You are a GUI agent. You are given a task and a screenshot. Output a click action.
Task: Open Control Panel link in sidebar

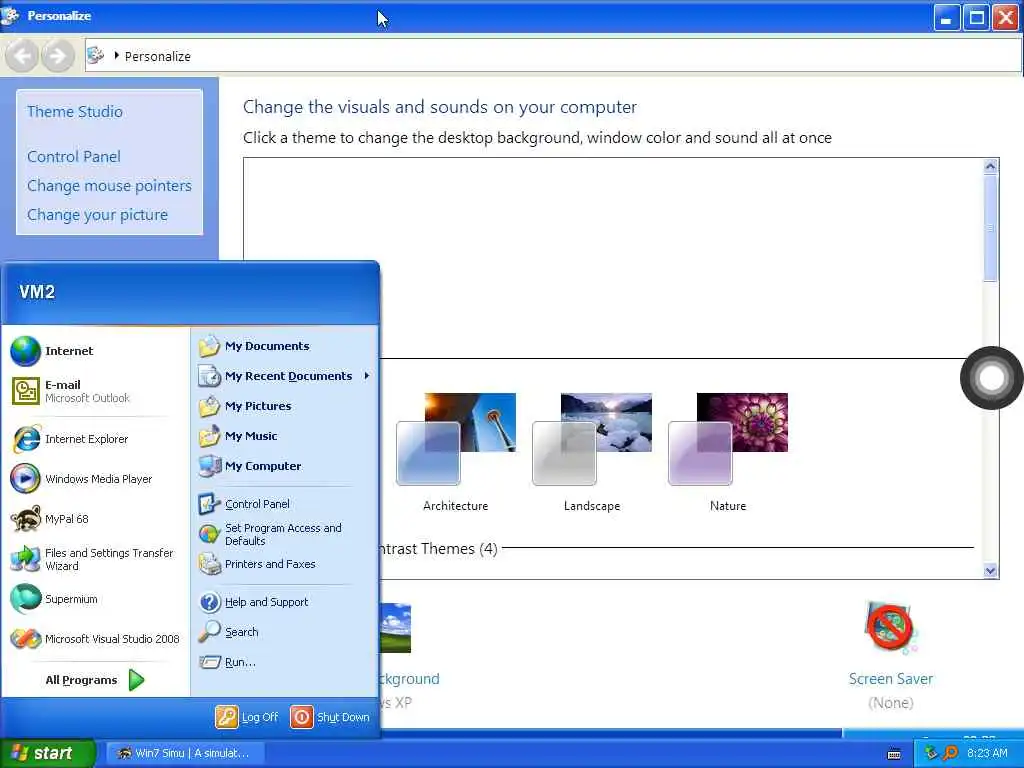click(74, 157)
